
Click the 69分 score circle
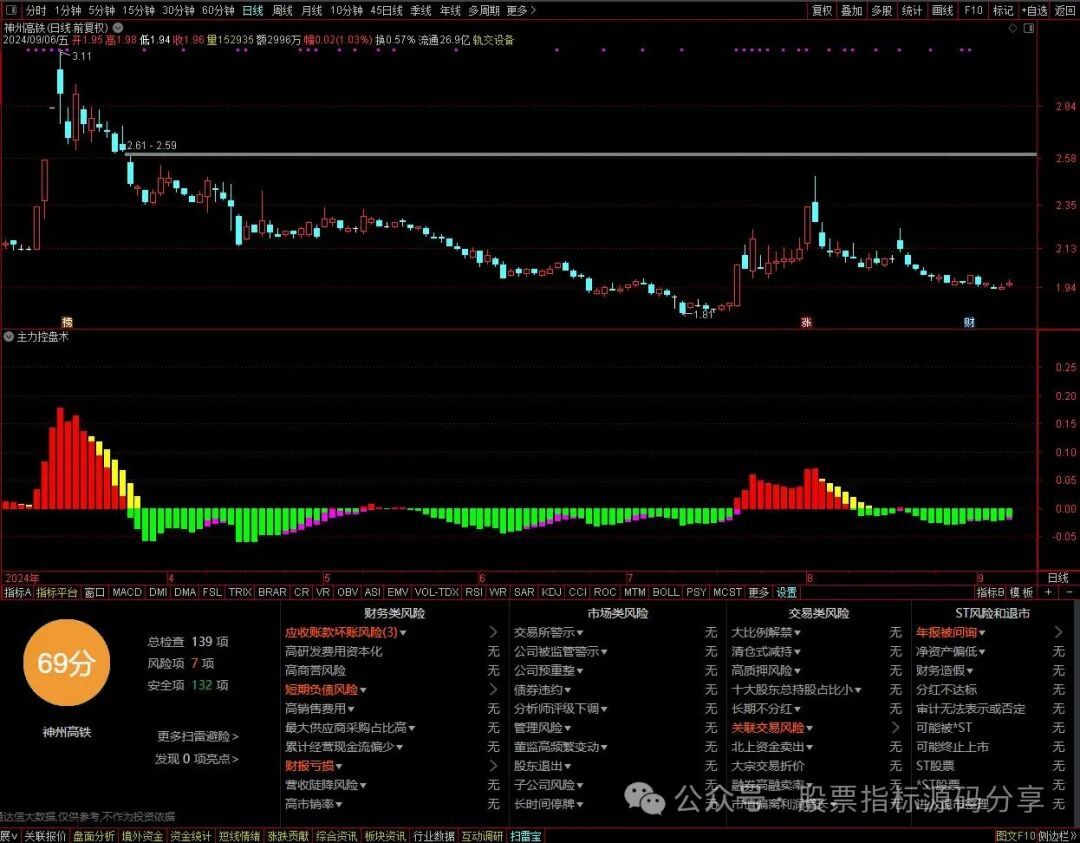pos(66,663)
